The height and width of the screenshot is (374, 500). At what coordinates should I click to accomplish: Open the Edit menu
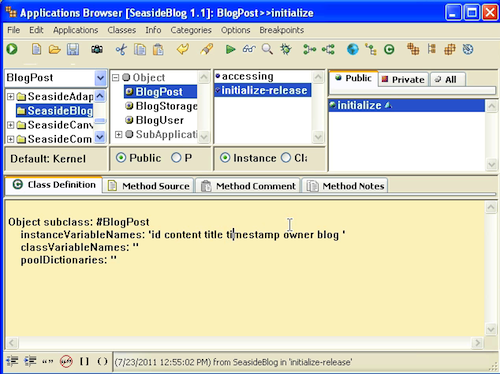pyautogui.click(x=36, y=30)
